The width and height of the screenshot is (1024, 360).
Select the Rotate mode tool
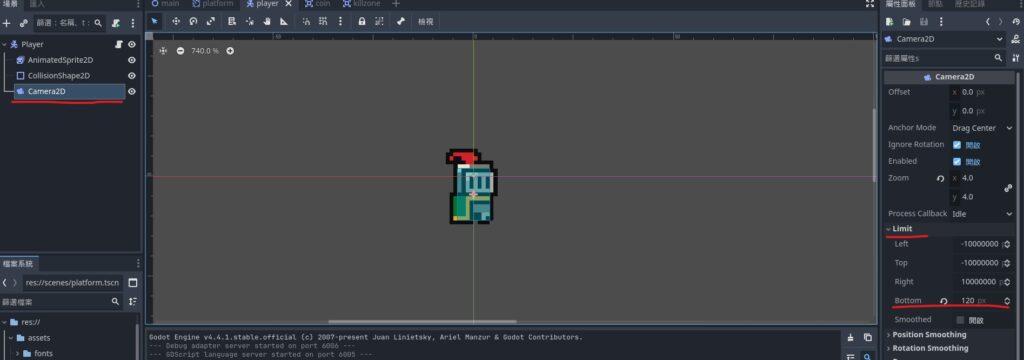[x=193, y=22]
